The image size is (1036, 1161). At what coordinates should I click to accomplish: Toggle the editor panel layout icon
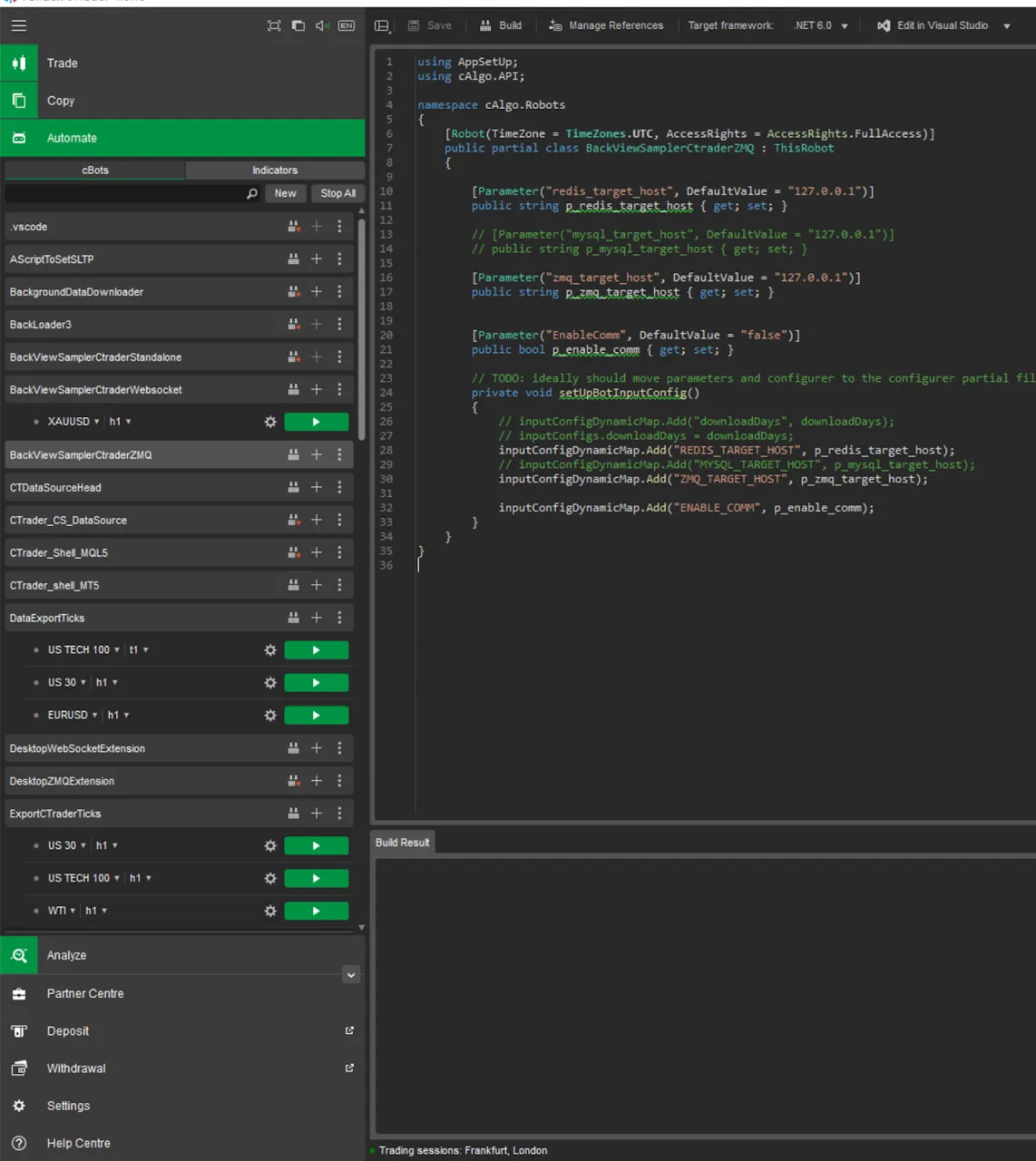[x=382, y=25]
